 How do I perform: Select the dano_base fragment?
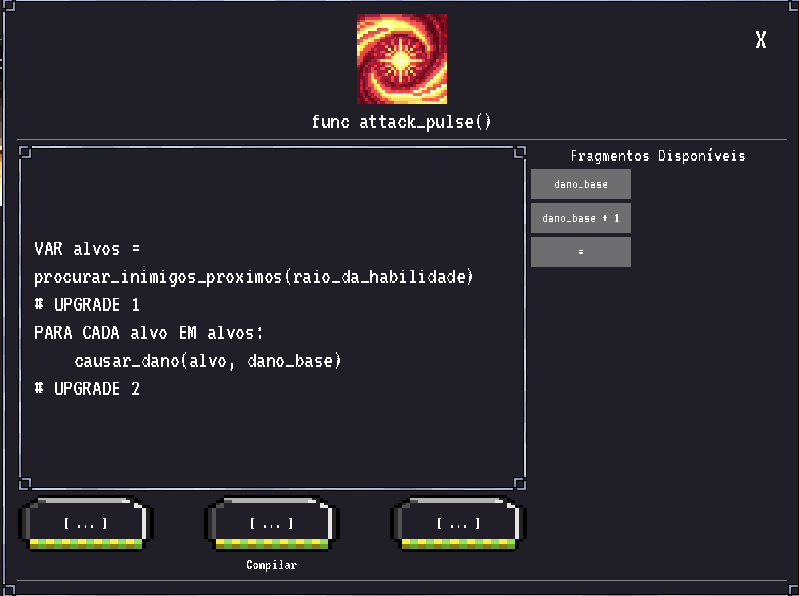pyautogui.click(x=580, y=184)
